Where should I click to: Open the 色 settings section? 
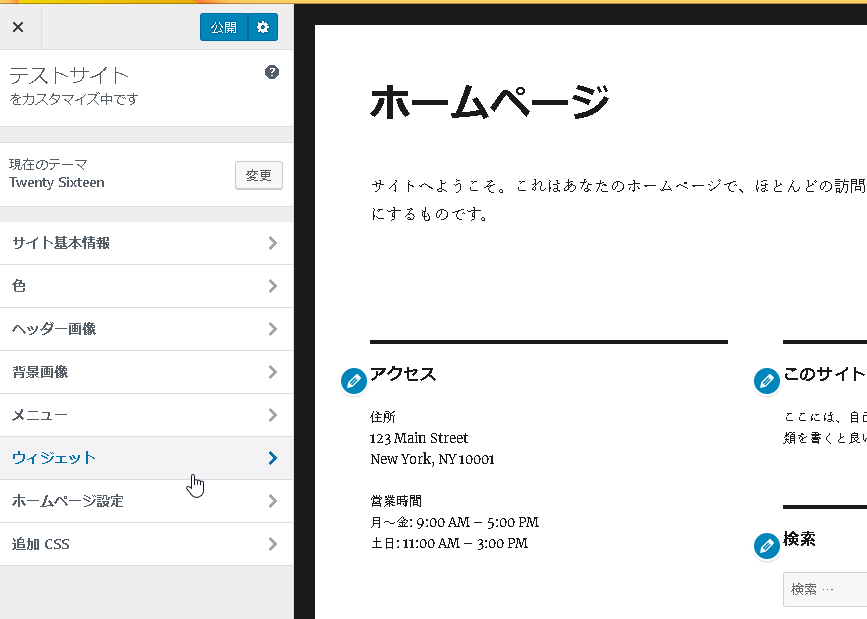pos(20,286)
